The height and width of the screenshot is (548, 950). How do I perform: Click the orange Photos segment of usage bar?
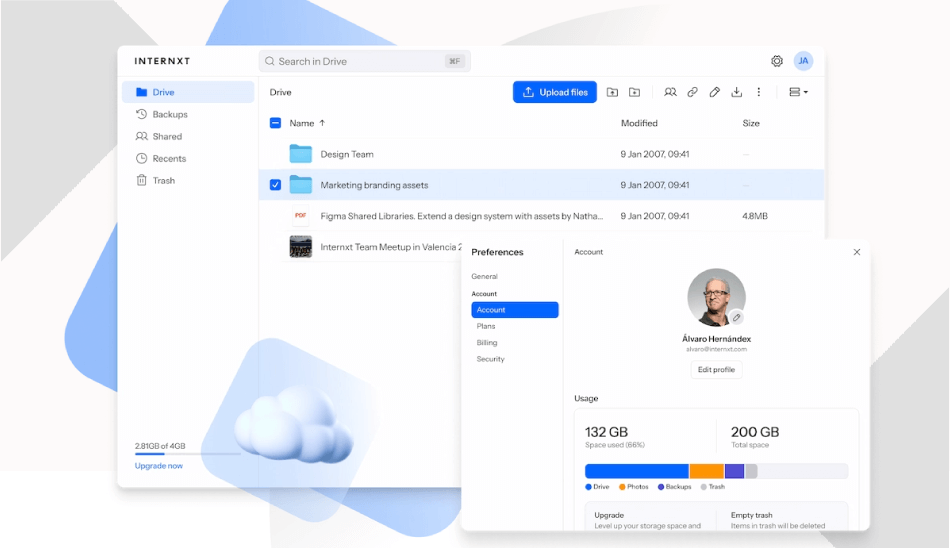(706, 471)
